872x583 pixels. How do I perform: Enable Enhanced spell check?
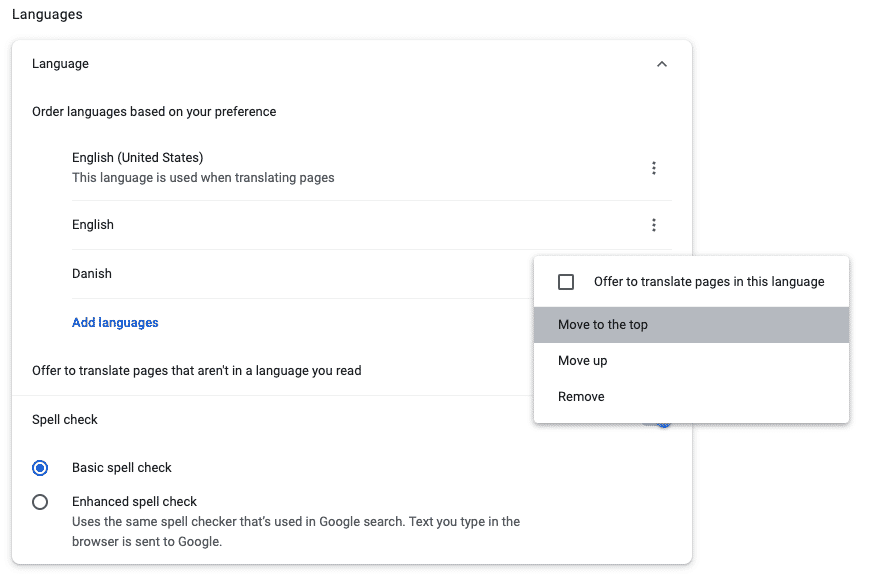[x=40, y=502]
